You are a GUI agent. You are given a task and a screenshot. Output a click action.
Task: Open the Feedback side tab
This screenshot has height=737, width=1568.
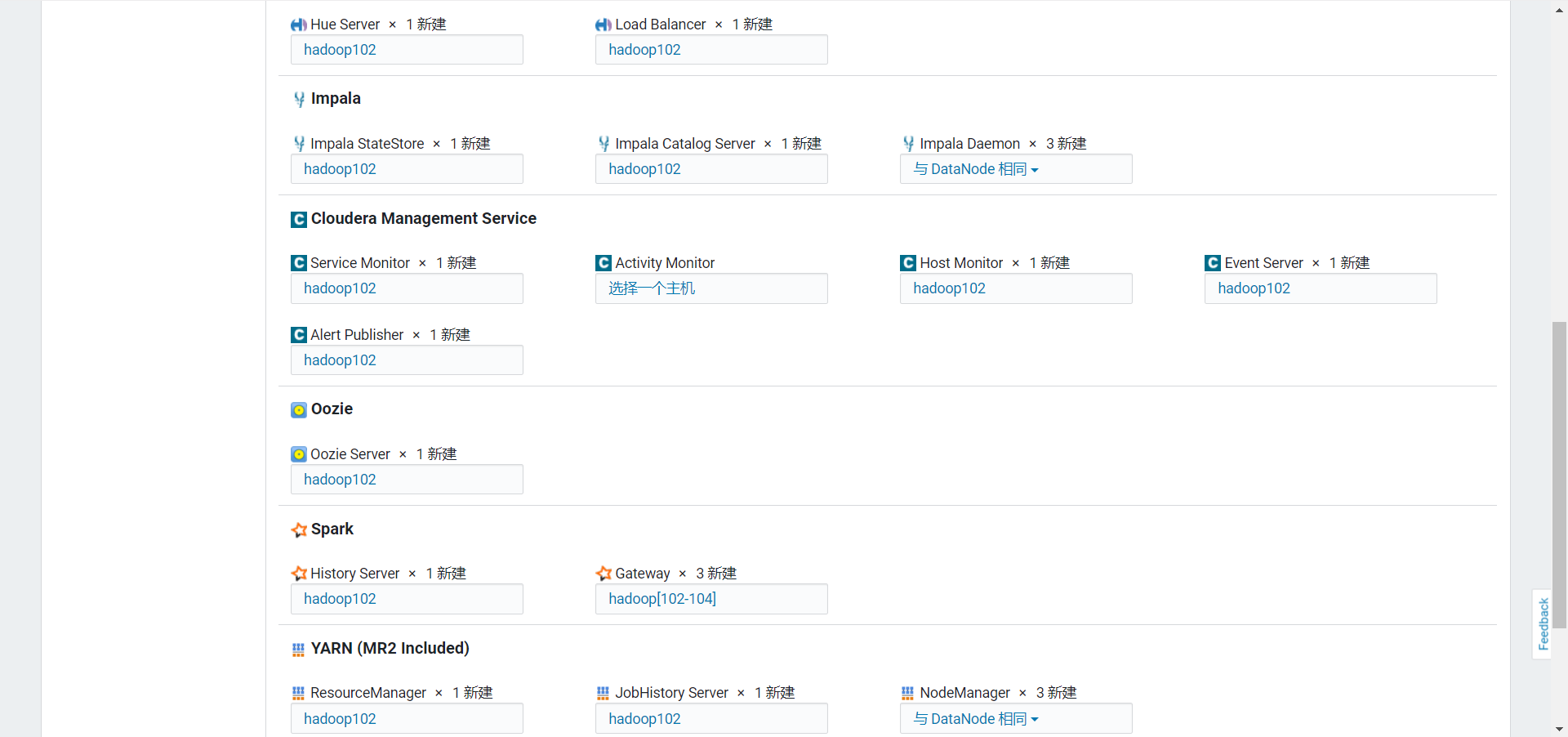(1543, 624)
